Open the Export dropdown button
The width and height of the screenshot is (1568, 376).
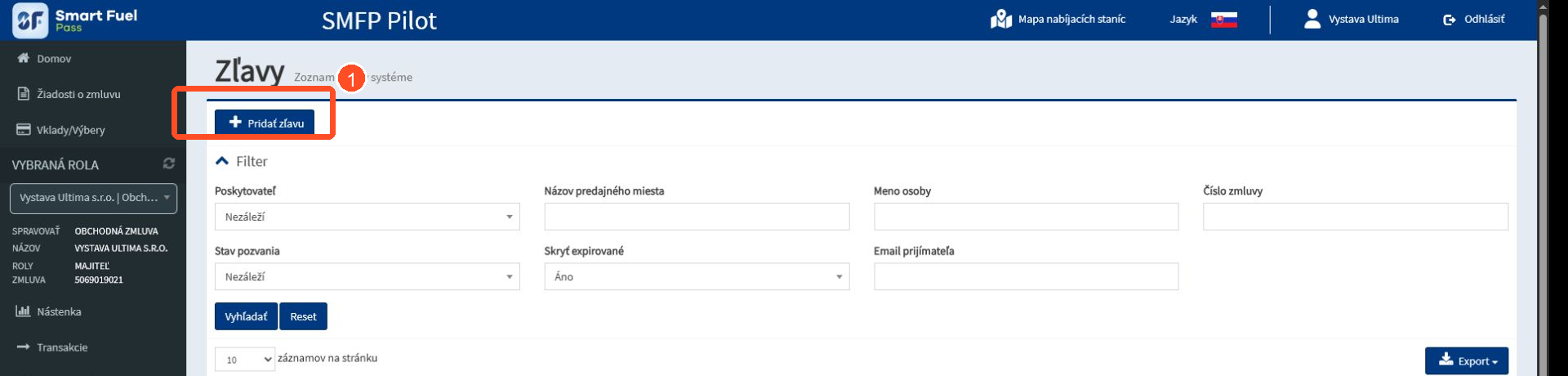pos(1467,360)
